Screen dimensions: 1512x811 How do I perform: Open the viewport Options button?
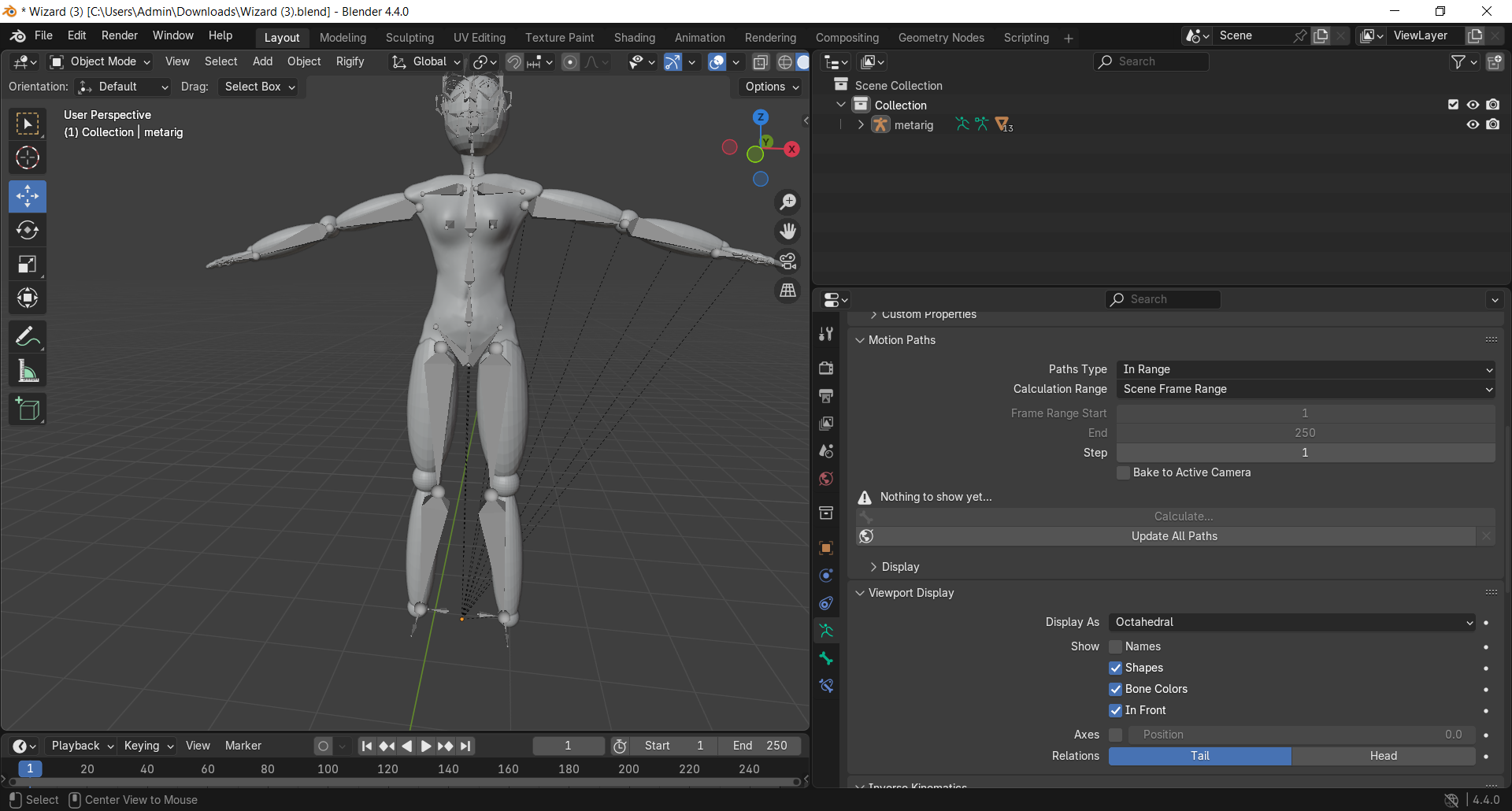[771, 87]
